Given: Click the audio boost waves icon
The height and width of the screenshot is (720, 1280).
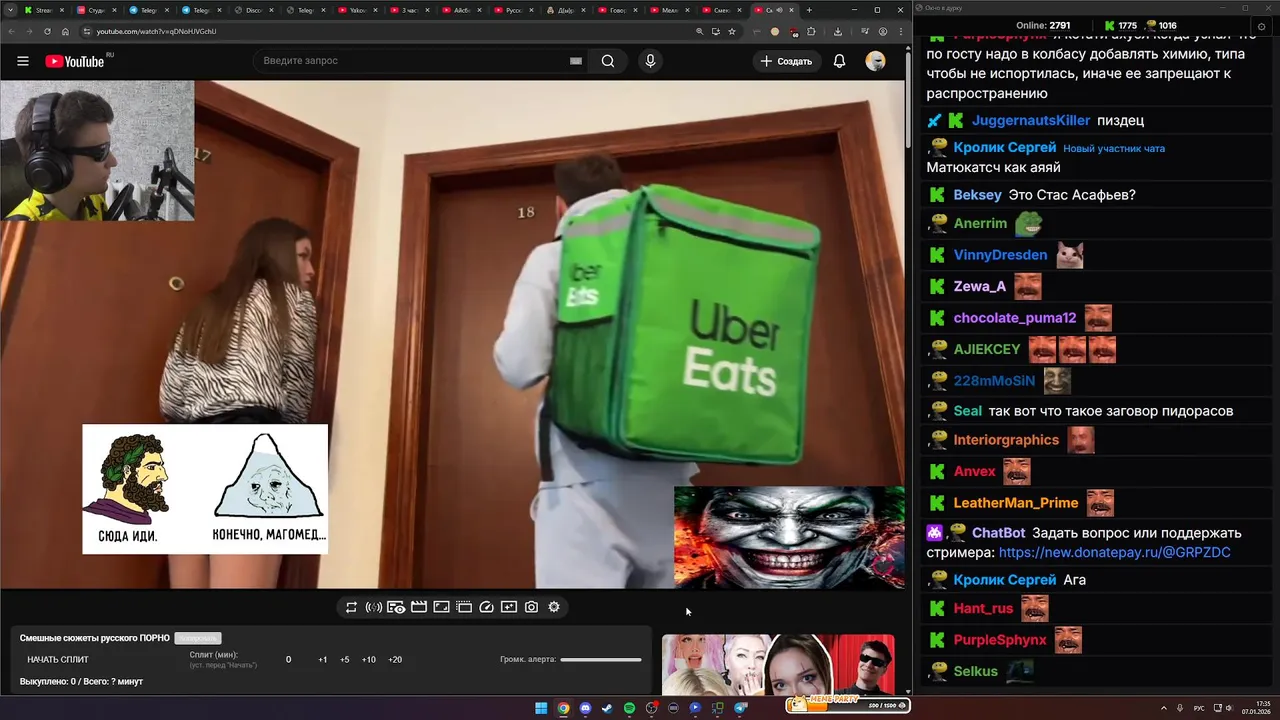Looking at the screenshot, I should point(373,607).
